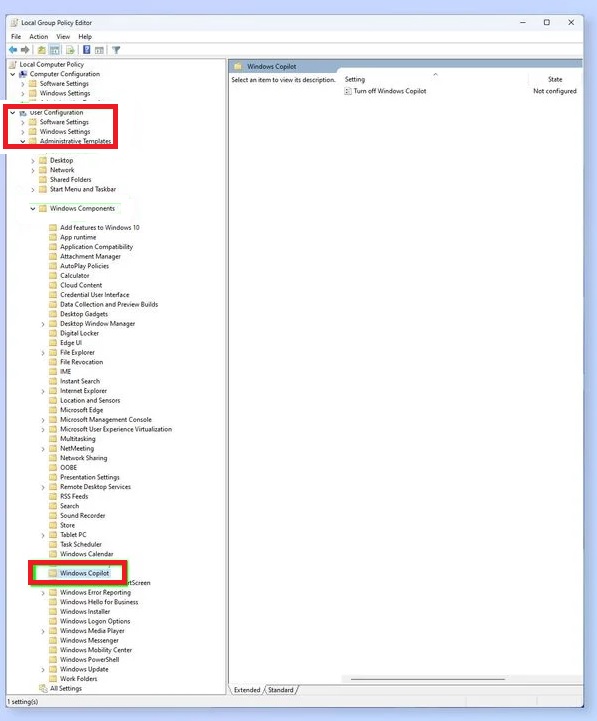Toggle the Show/Hide Console Tree toolbar icon
Viewport: 597px width, 721px height.
(54, 50)
